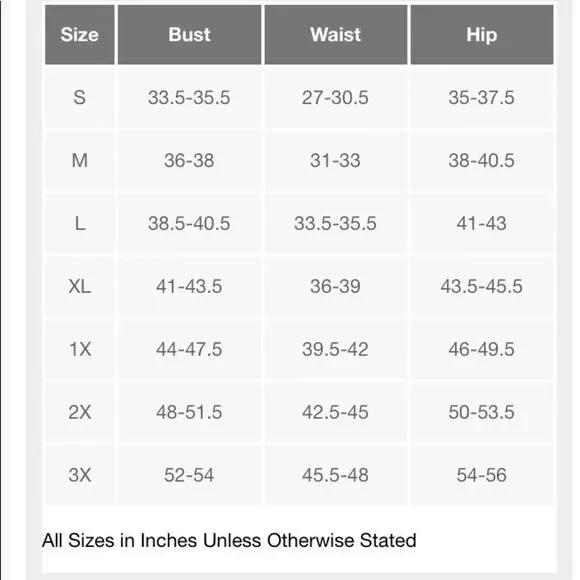This screenshot has width=580, height=580.
Task: Select bust measurement 33.5-35.5 for size S
Action: (x=189, y=98)
